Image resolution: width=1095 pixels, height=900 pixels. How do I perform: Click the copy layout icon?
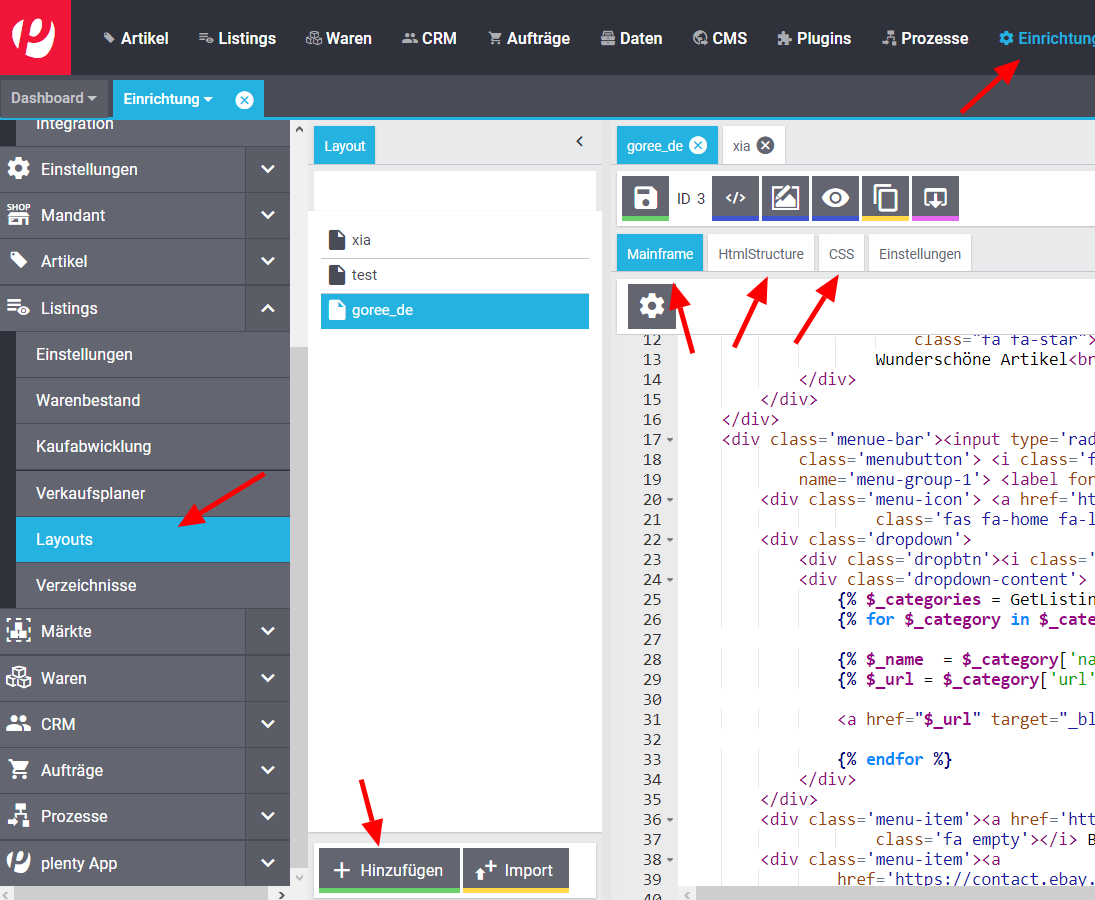tap(885, 198)
